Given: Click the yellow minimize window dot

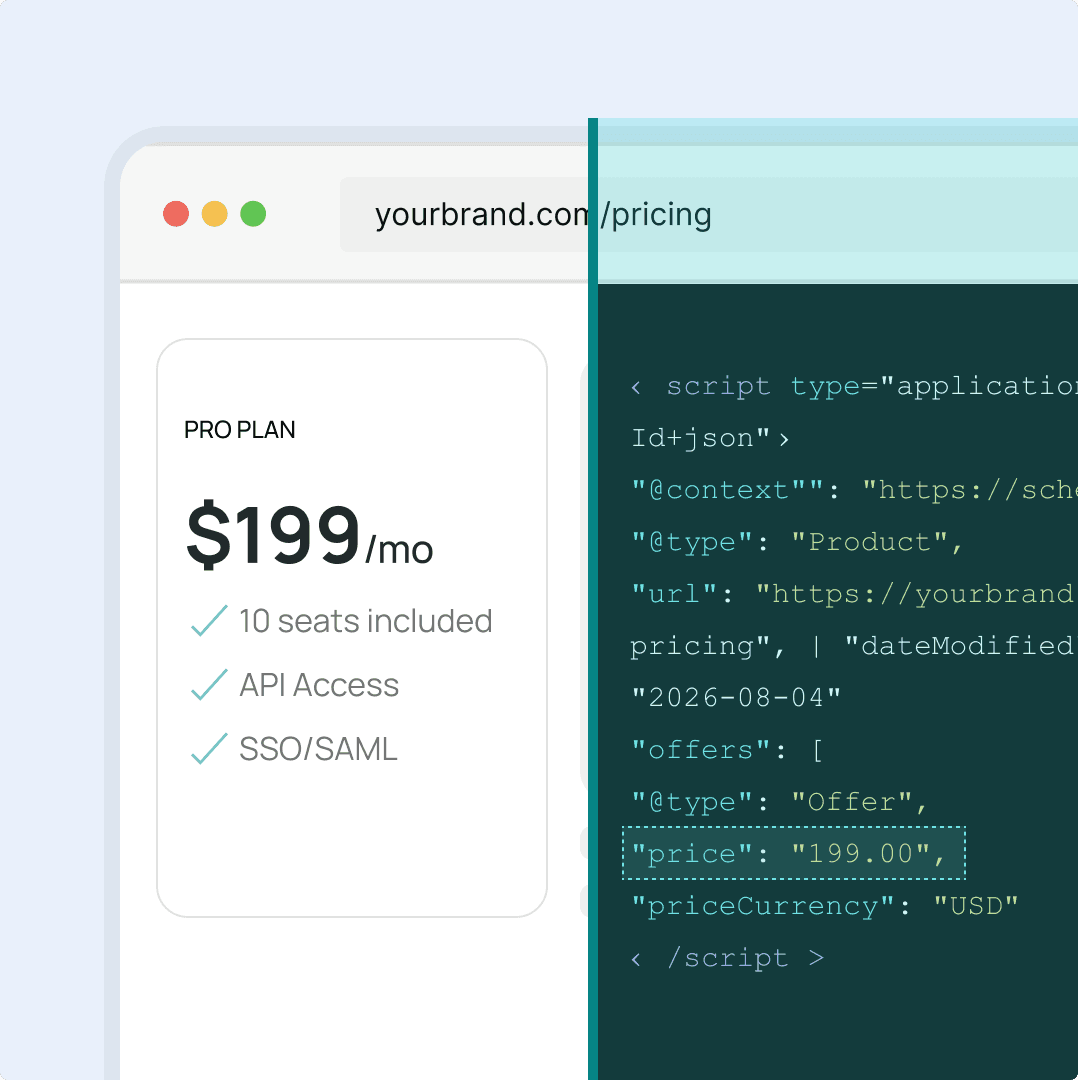Looking at the screenshot, I should [214, 214].
